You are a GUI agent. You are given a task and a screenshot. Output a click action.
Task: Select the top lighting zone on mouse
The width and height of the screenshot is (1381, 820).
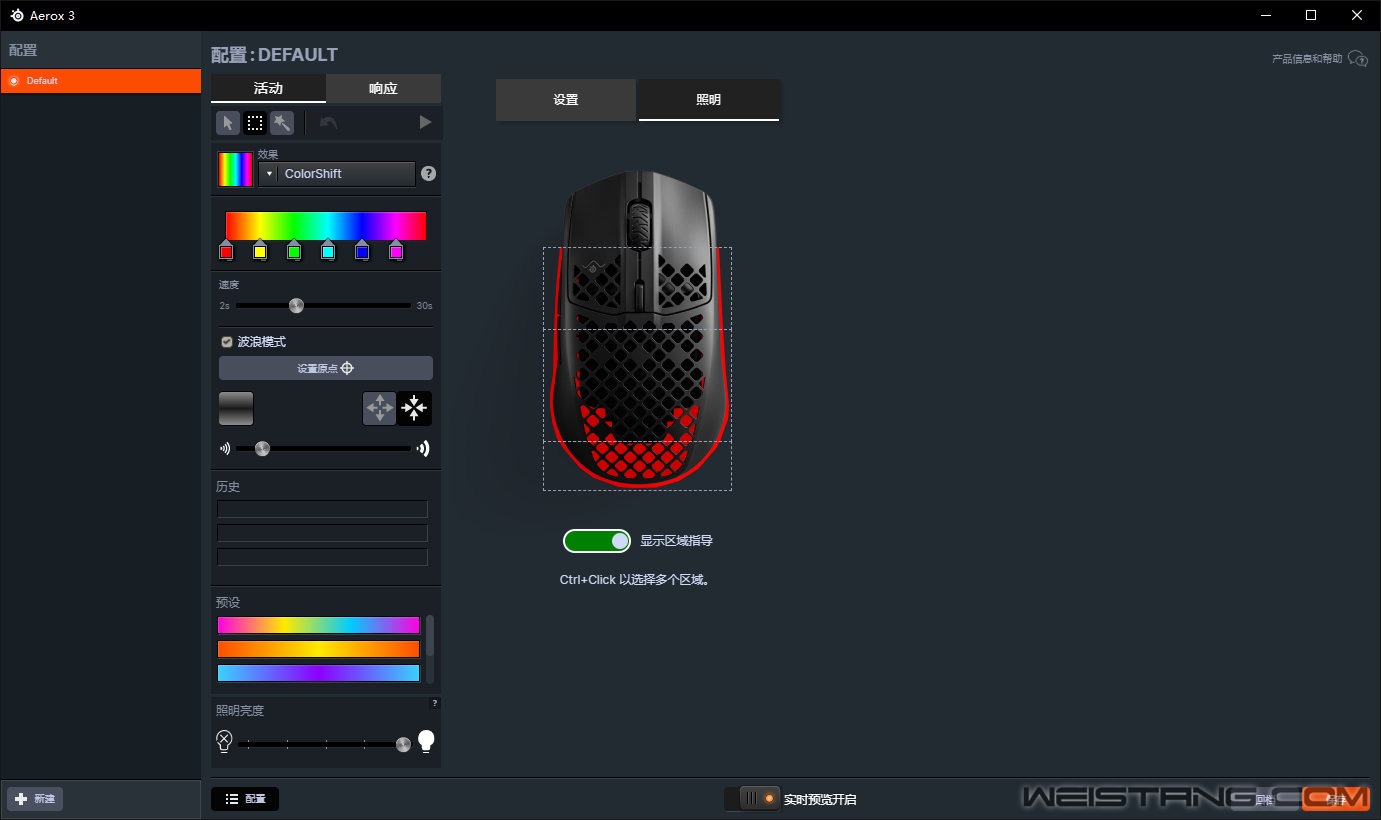tap(637, 289)
